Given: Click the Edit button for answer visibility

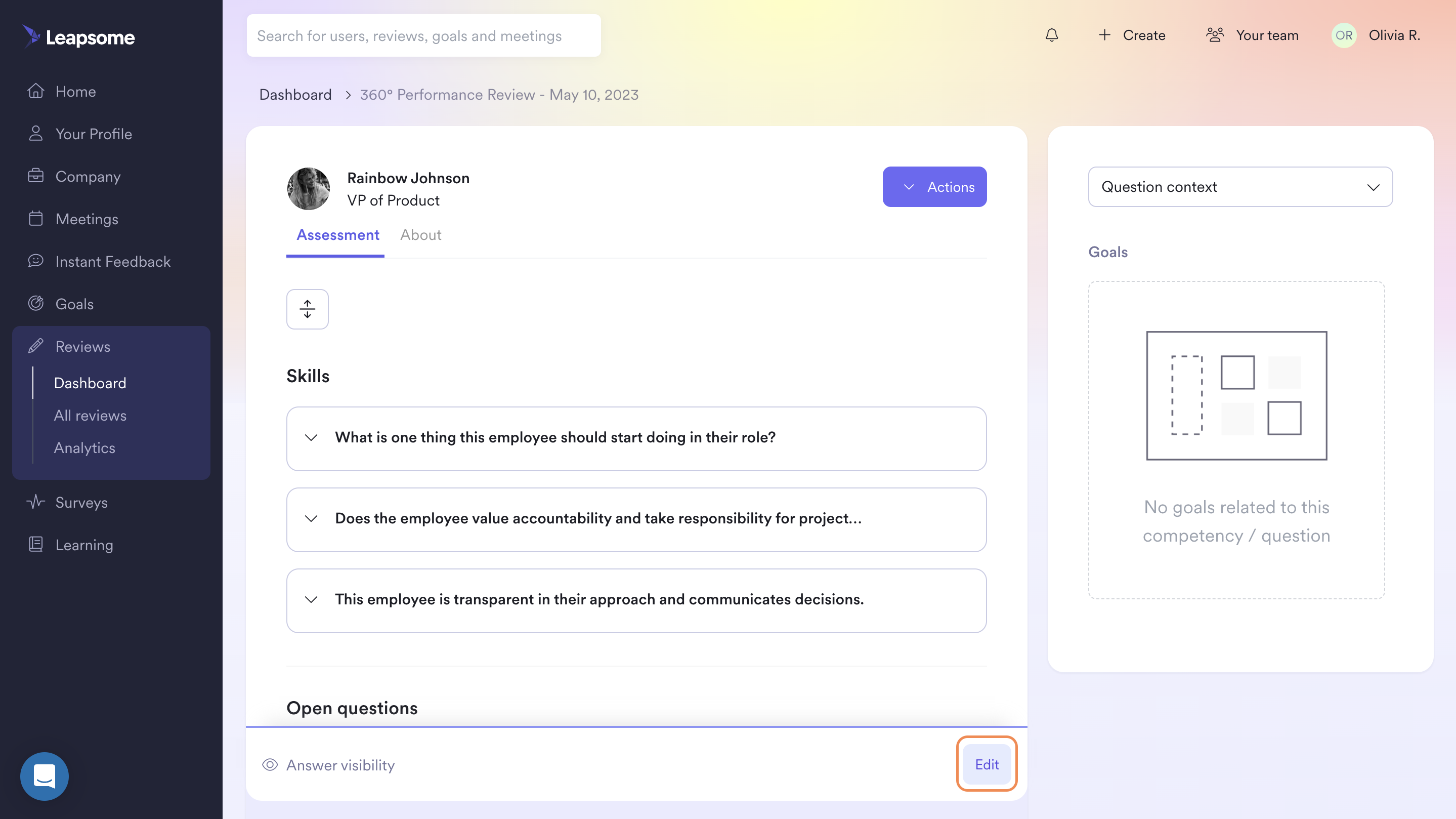Looking at the screenshot, I should point(987,764).
